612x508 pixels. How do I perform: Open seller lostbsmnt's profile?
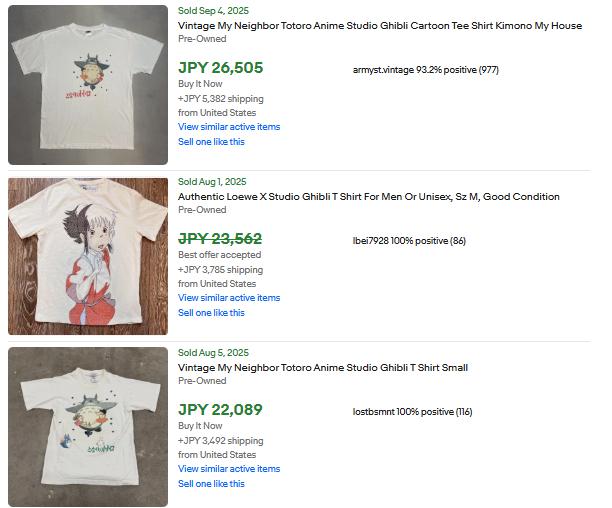click(381, 412)
